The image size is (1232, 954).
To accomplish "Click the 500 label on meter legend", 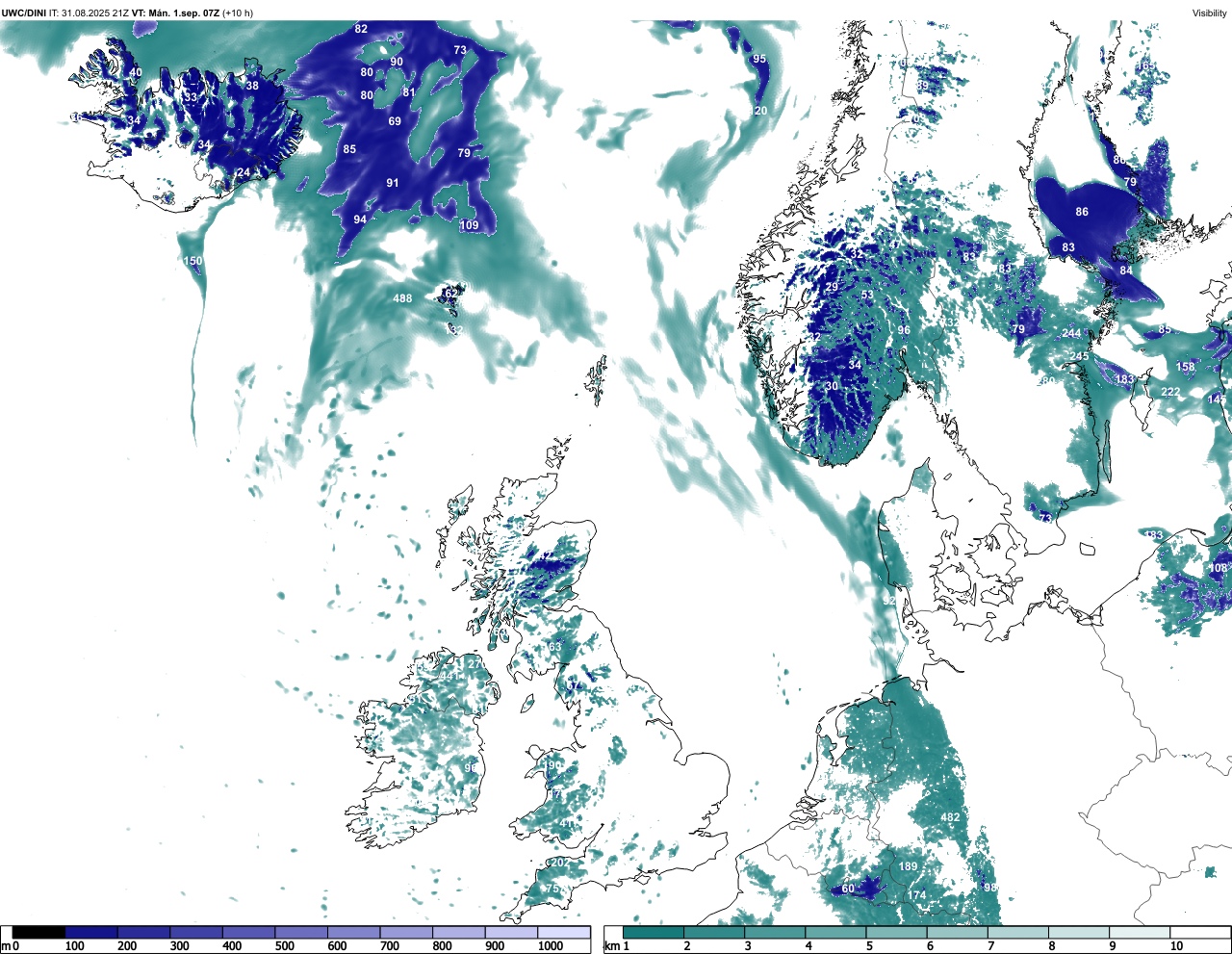I will tap(285, 946).
